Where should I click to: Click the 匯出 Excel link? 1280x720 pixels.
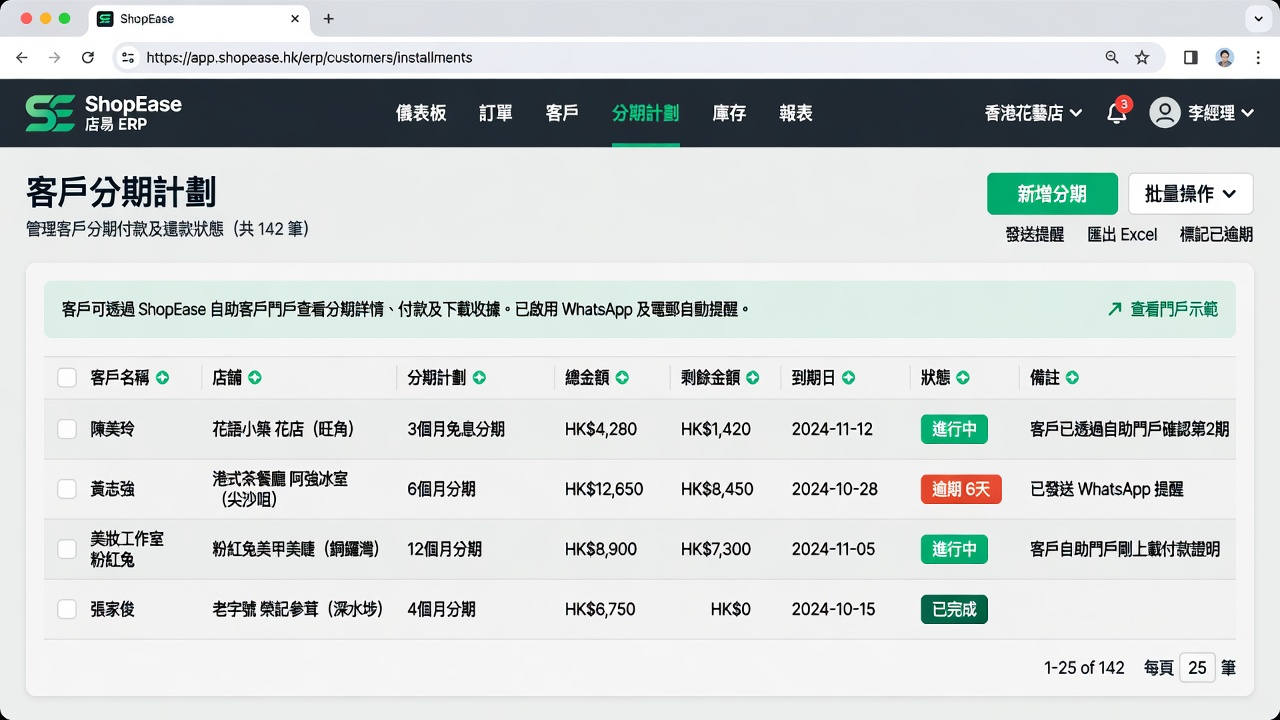point(1122,234)
